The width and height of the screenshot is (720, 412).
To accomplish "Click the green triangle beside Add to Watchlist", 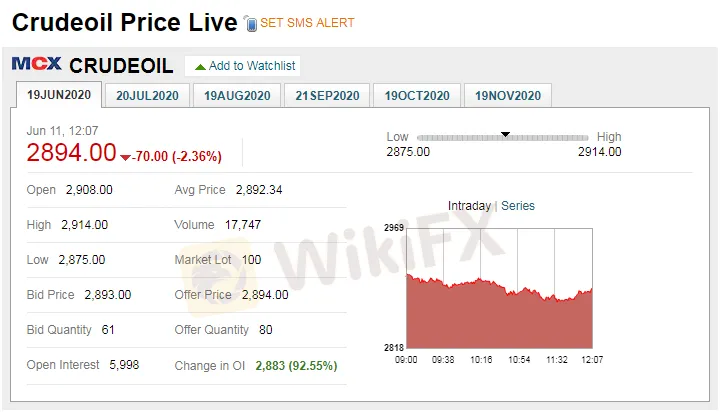I will click(200, 66).
